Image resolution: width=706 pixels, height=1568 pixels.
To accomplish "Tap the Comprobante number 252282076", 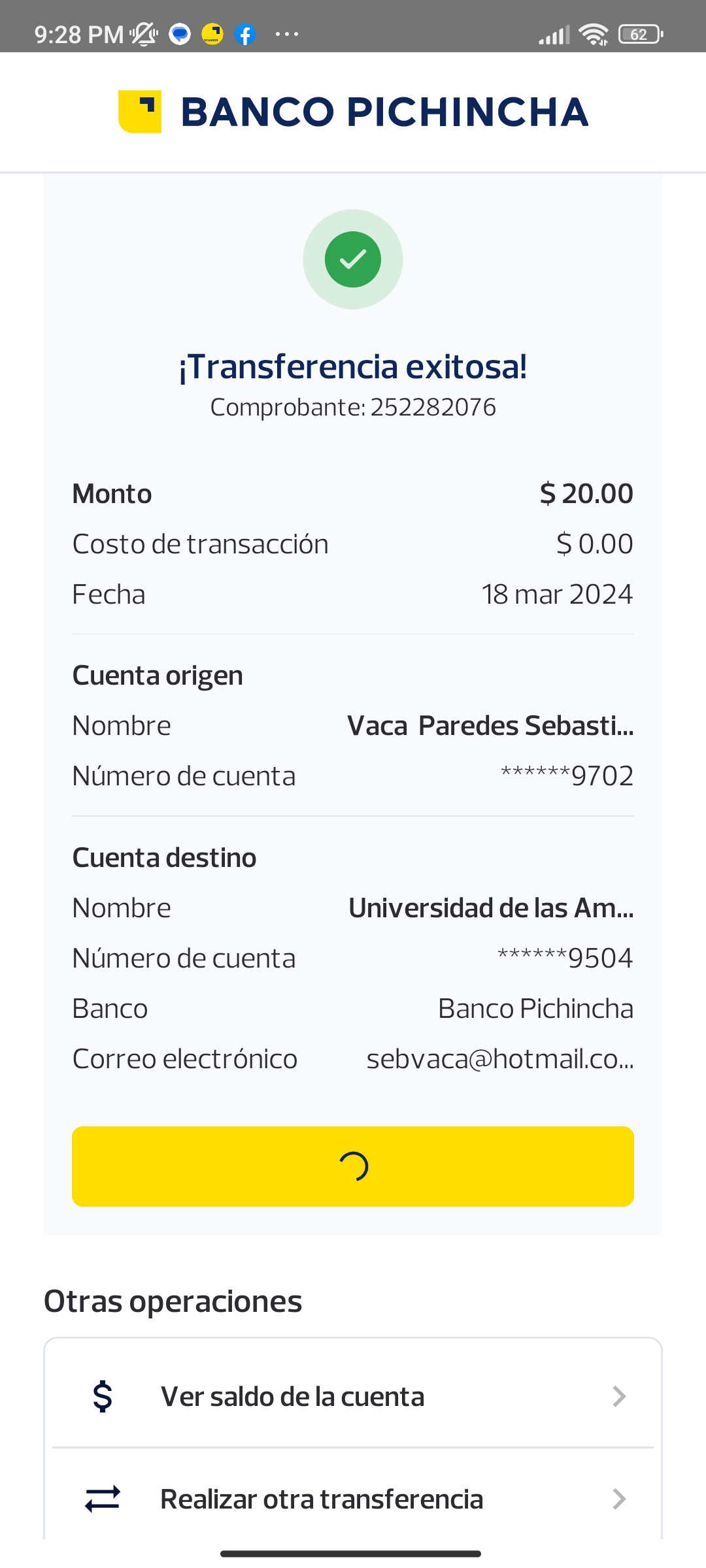I will (x=433, y=407).
